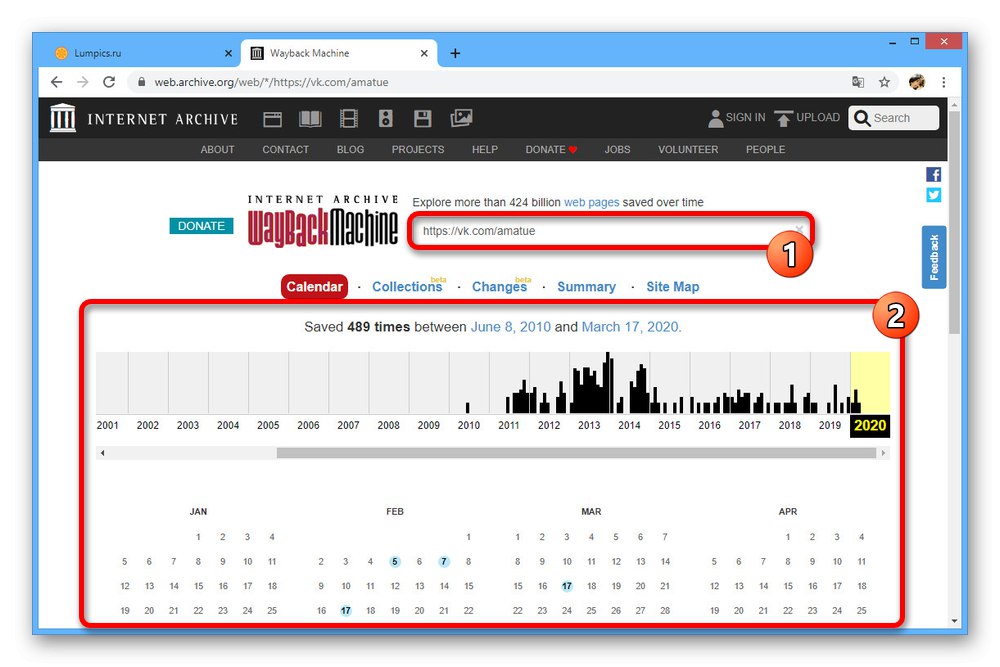
Task: Click the Sign In user icon
Action: tap(716, 118)
